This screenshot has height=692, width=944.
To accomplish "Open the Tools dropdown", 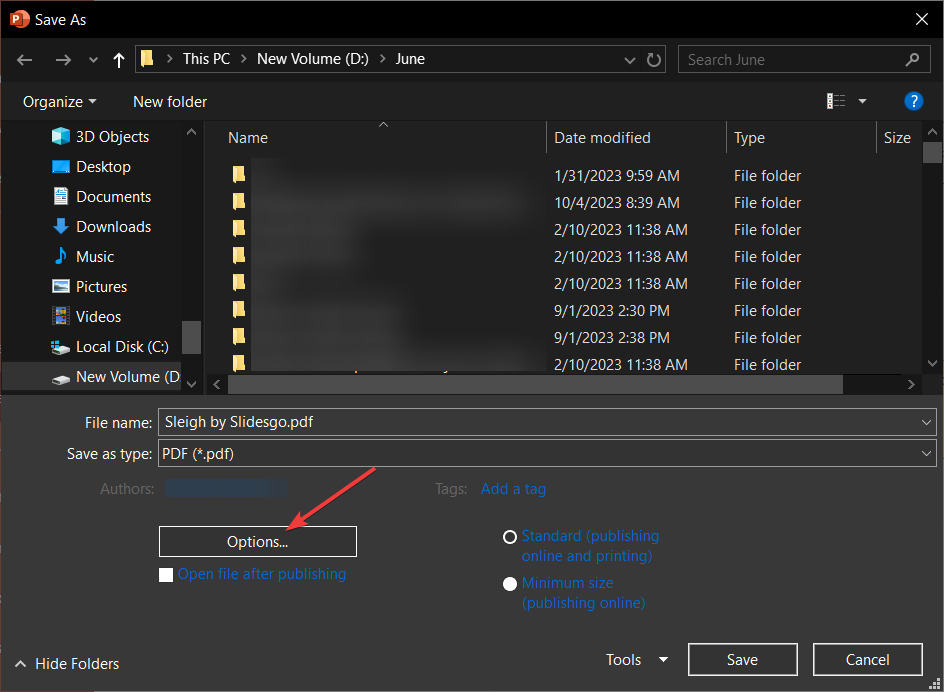I will click(637, 660).
